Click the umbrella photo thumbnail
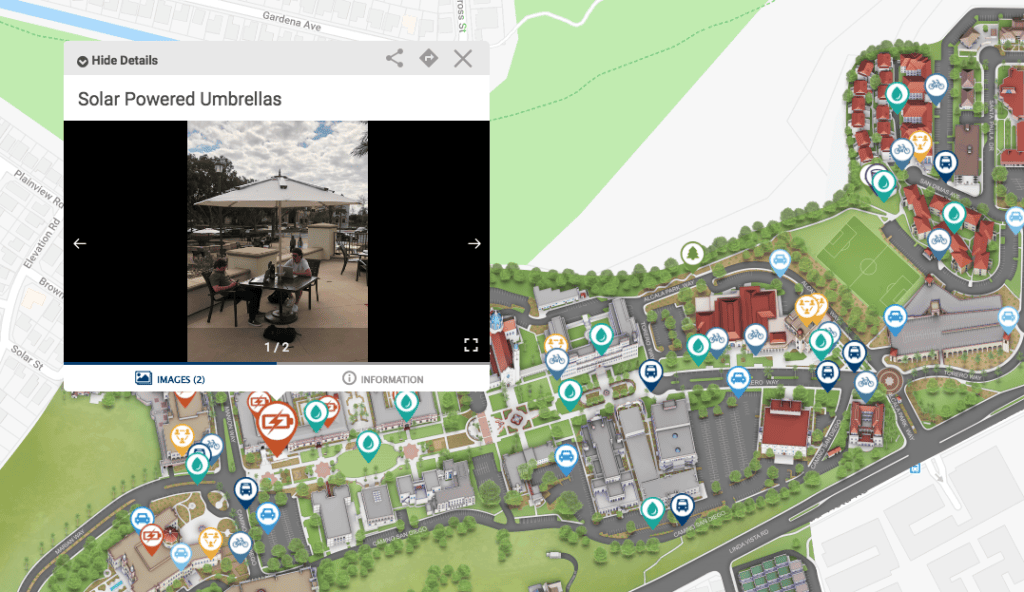The height and width of the screenshot is (592, 1024). [x=278, y=241]
